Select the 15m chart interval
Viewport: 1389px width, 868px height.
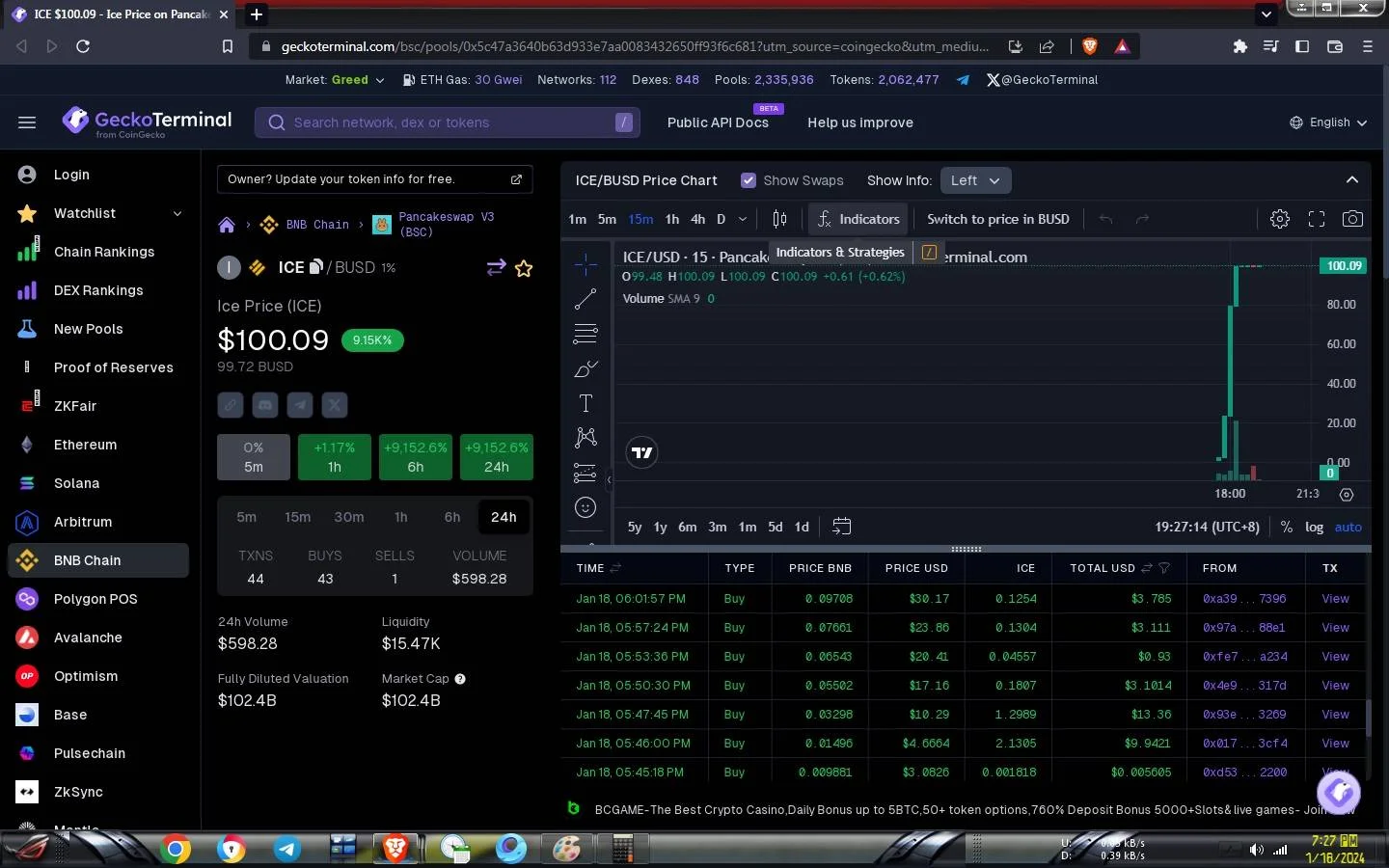tap(640, 219)
